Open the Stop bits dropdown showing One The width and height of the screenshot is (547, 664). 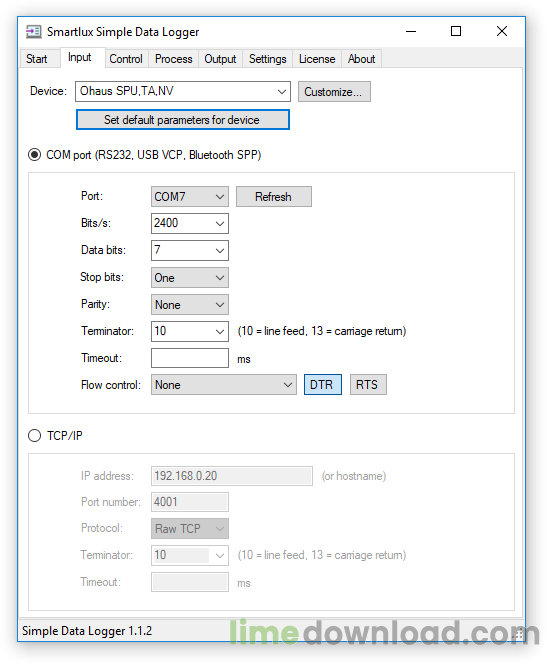point(190,277)
